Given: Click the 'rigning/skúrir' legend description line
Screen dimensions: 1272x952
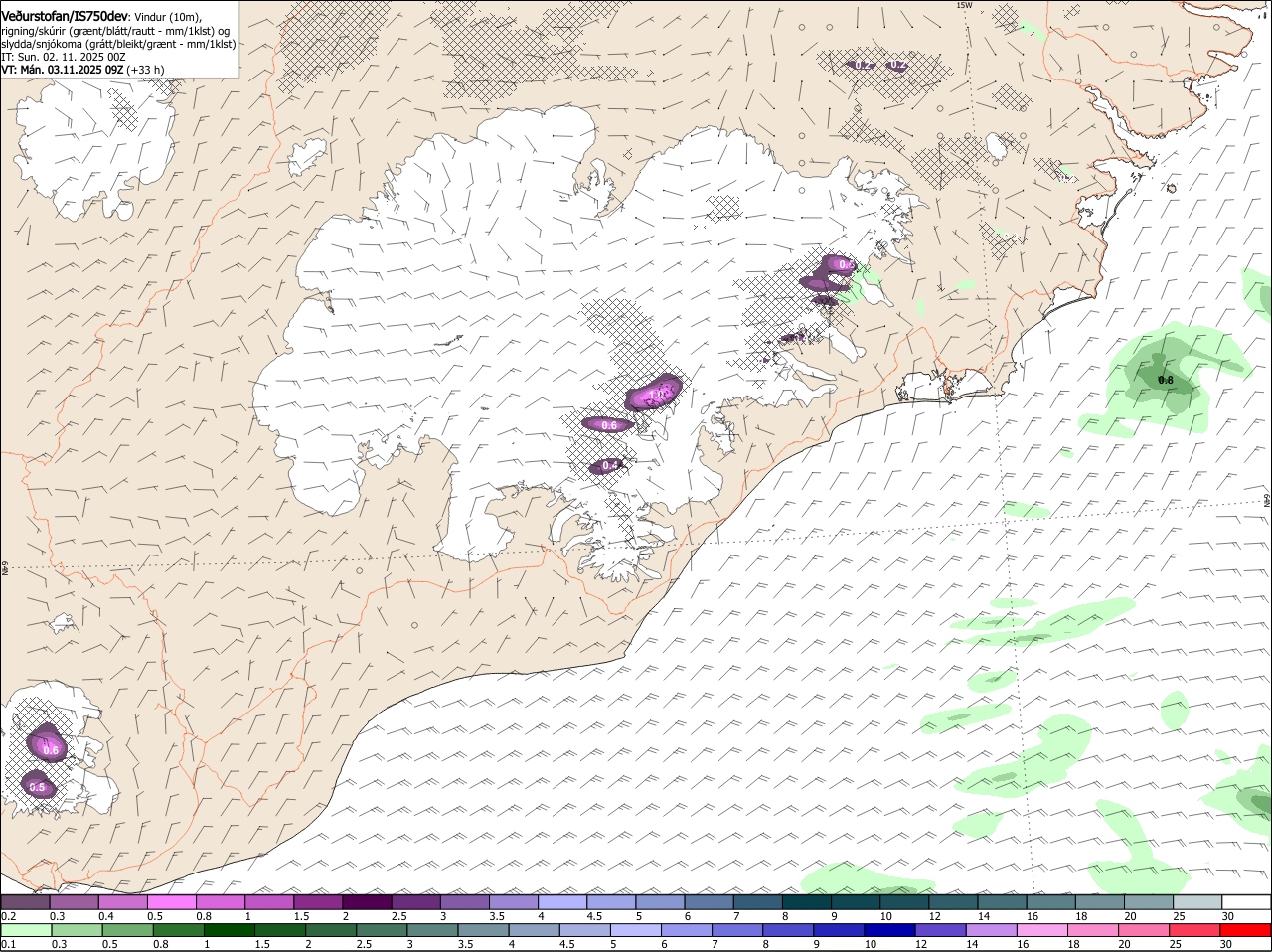Looking at the screenshot, I should click(x=116, y=31).
